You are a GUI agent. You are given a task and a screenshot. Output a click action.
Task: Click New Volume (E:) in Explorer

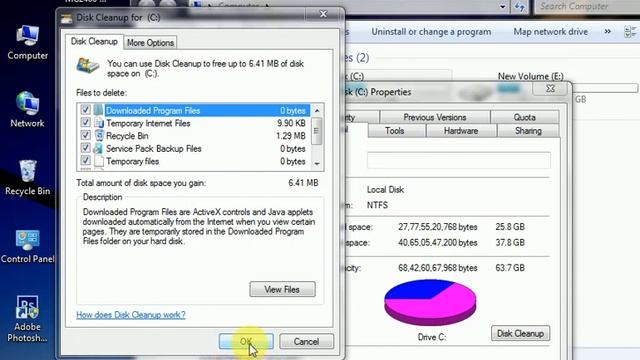[x=530, y=76]
